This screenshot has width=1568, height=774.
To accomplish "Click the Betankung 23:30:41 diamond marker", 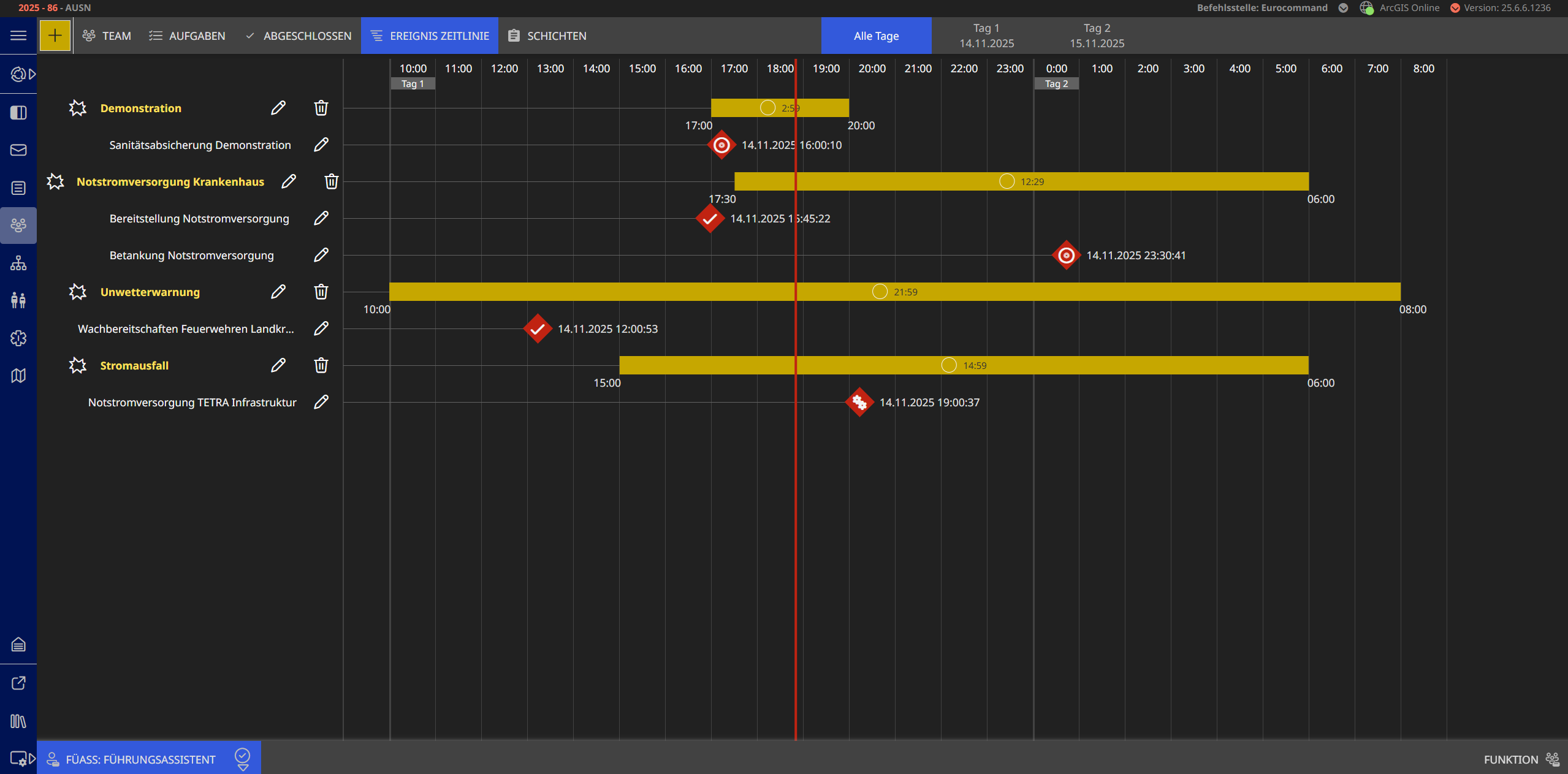I will (x=1066, y=255).
